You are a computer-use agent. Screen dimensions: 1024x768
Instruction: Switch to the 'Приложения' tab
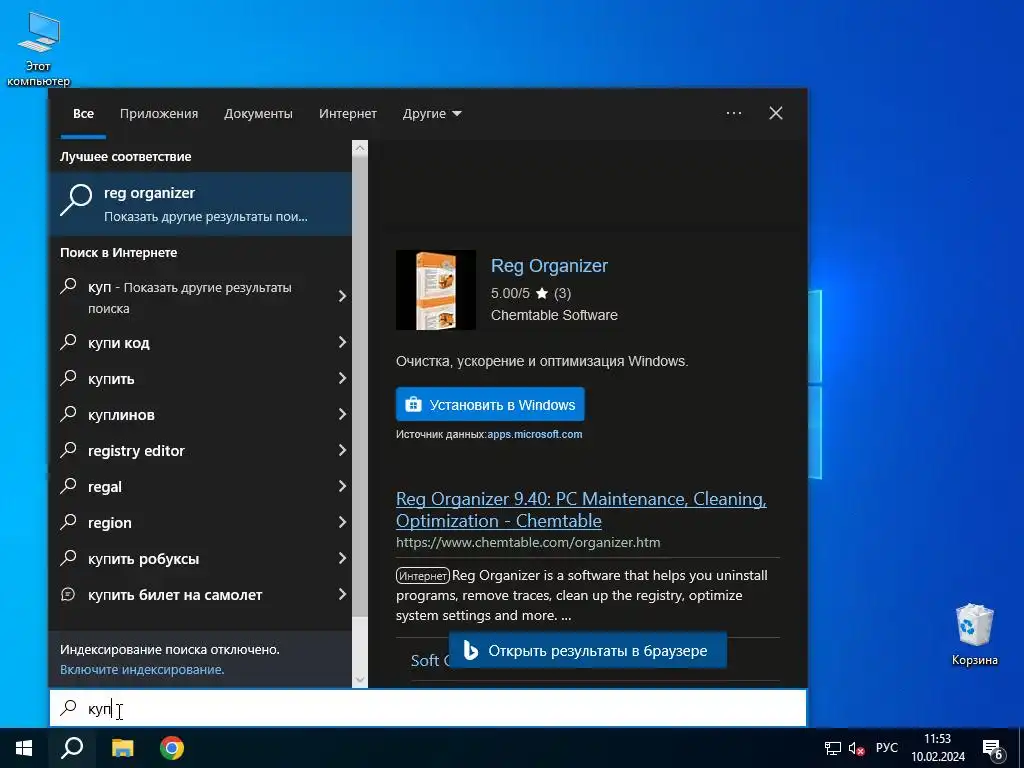coord(159,114)
